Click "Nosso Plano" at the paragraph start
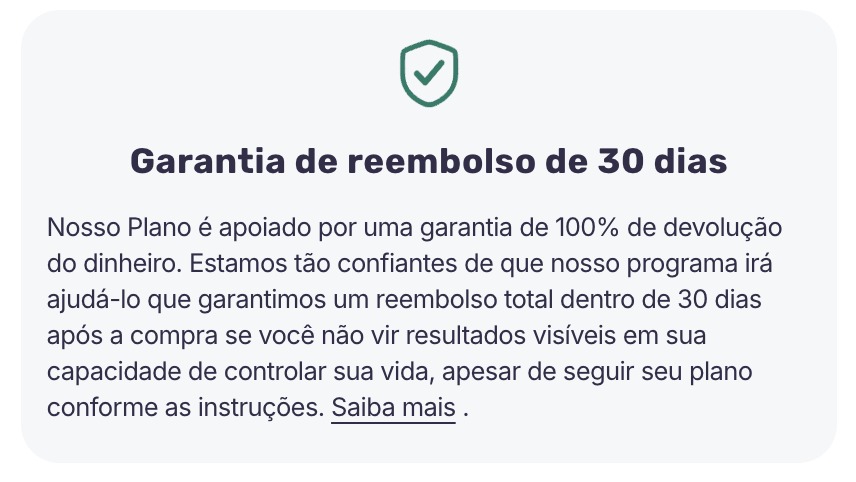This screenshot has width=856, height=482. (119, 228)
